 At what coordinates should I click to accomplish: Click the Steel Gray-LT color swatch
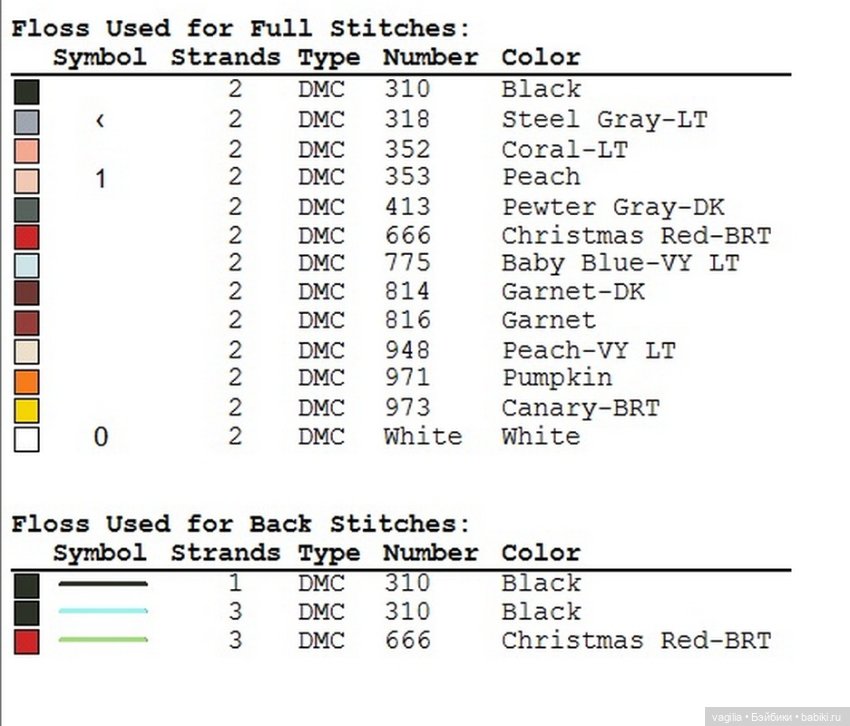click(27, 122)
